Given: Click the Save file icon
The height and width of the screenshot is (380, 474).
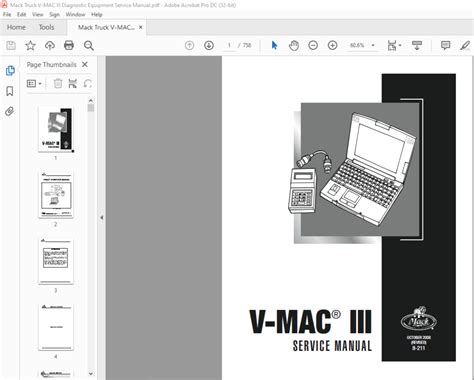Looking at the screenshot, I should 11,45.
